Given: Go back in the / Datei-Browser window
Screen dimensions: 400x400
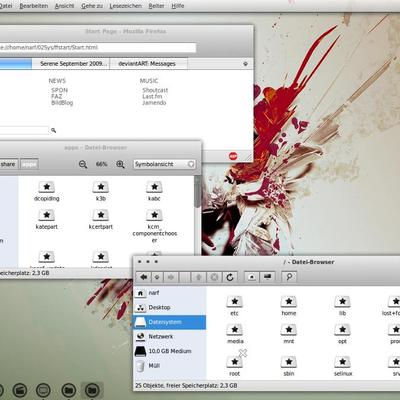Looking at the screenshot, I should (144, 277).
